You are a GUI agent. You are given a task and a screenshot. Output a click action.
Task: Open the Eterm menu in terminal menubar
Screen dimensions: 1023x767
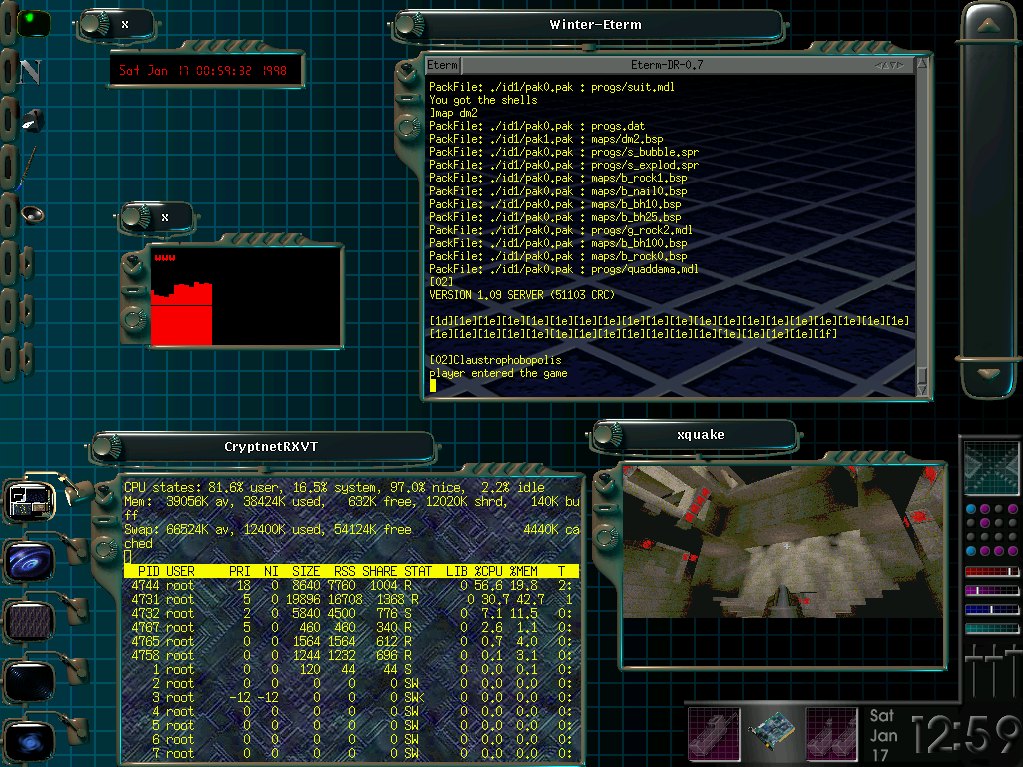[443, 65]
